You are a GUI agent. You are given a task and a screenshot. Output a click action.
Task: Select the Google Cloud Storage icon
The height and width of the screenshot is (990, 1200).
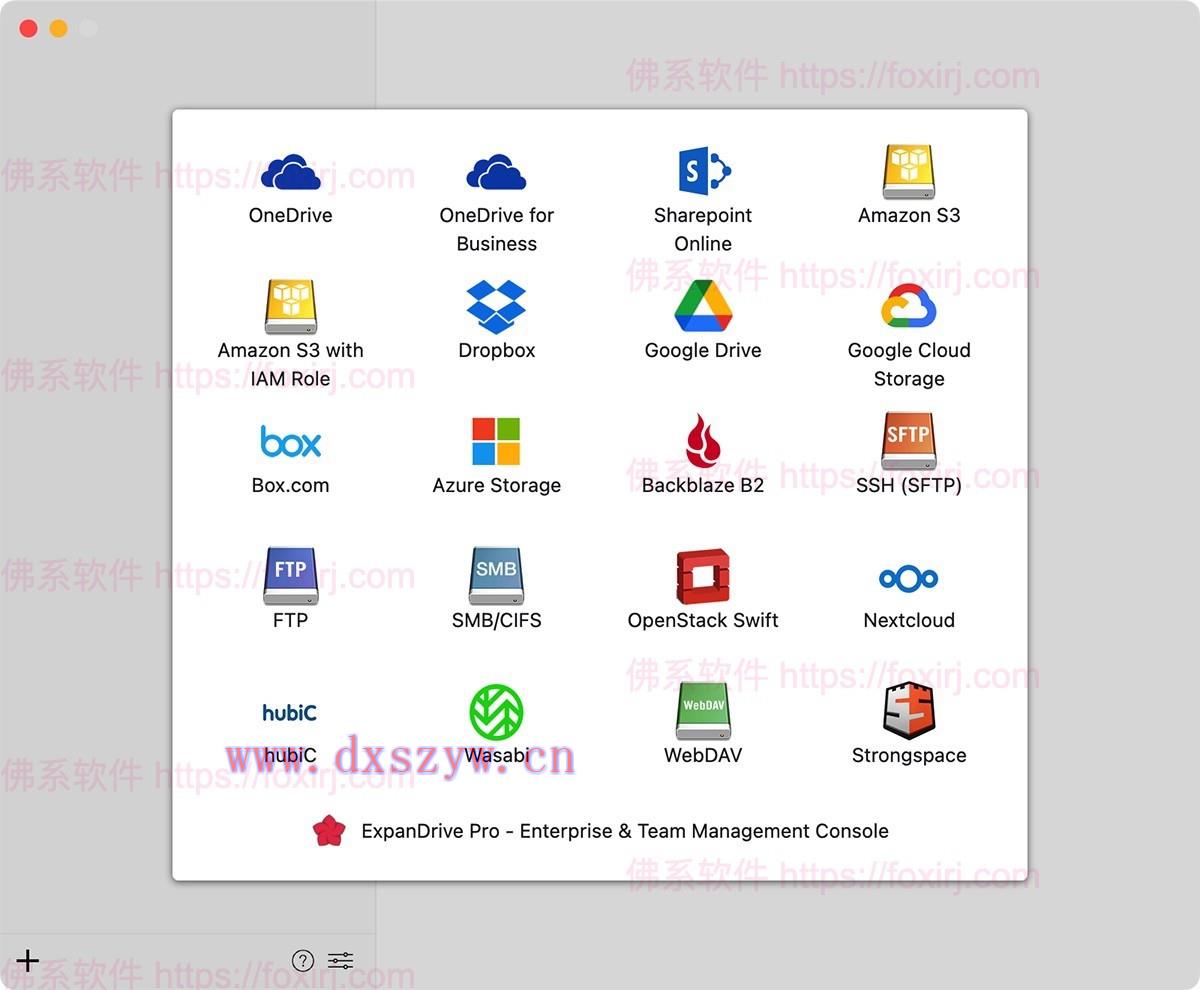point(909,306)
